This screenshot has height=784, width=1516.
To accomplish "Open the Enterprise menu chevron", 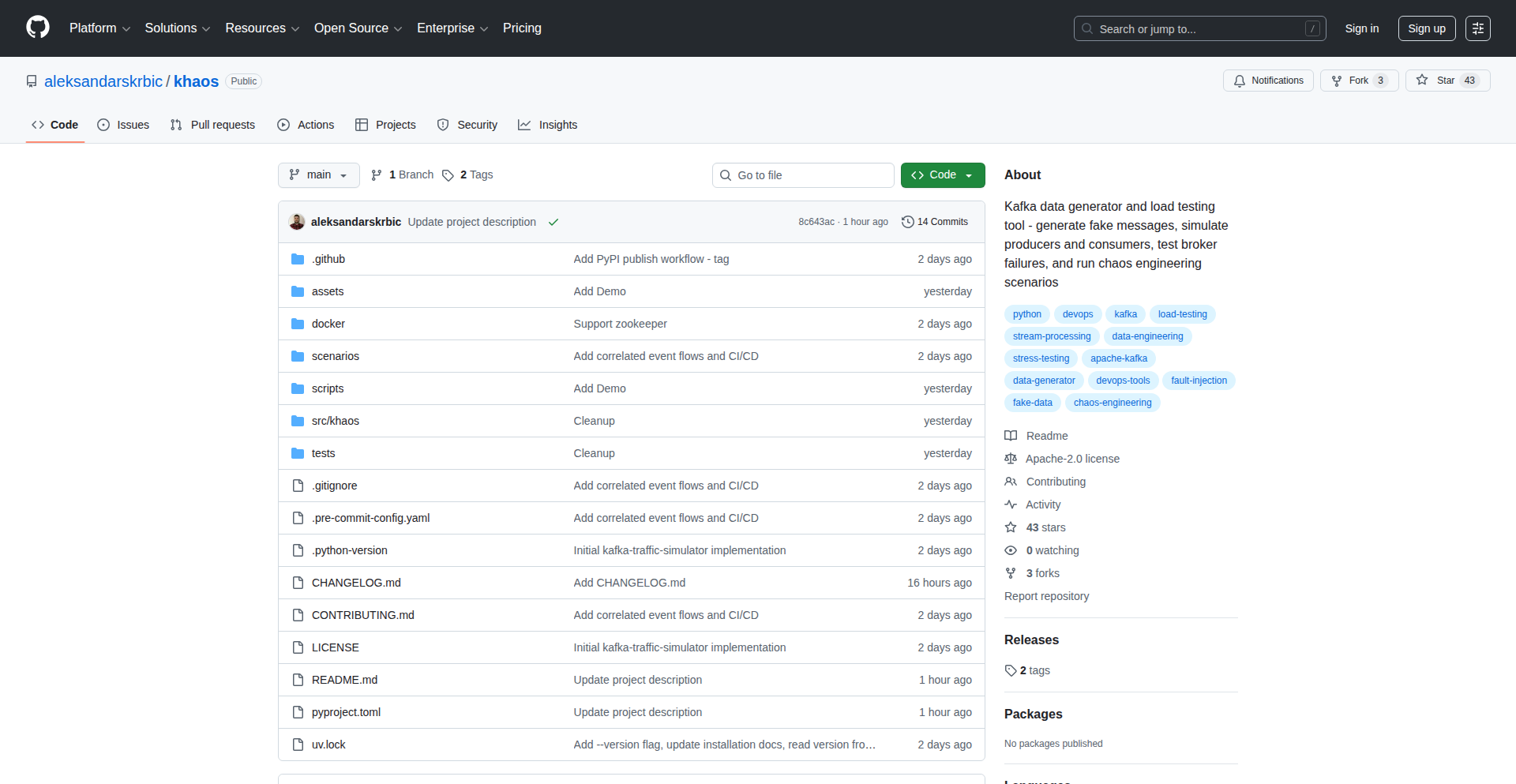I will (x=483, y=28).
